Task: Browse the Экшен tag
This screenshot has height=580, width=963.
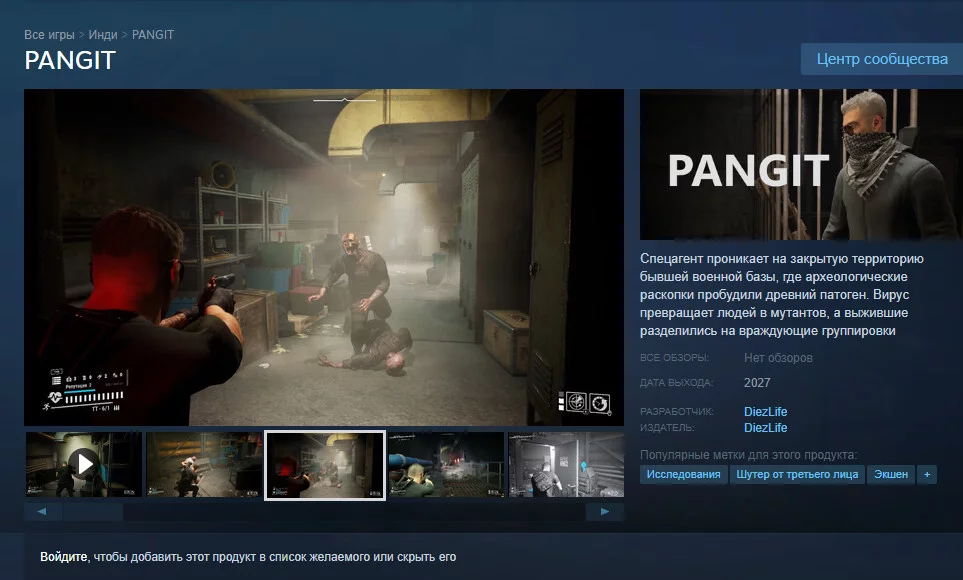Action: (890, 474)
